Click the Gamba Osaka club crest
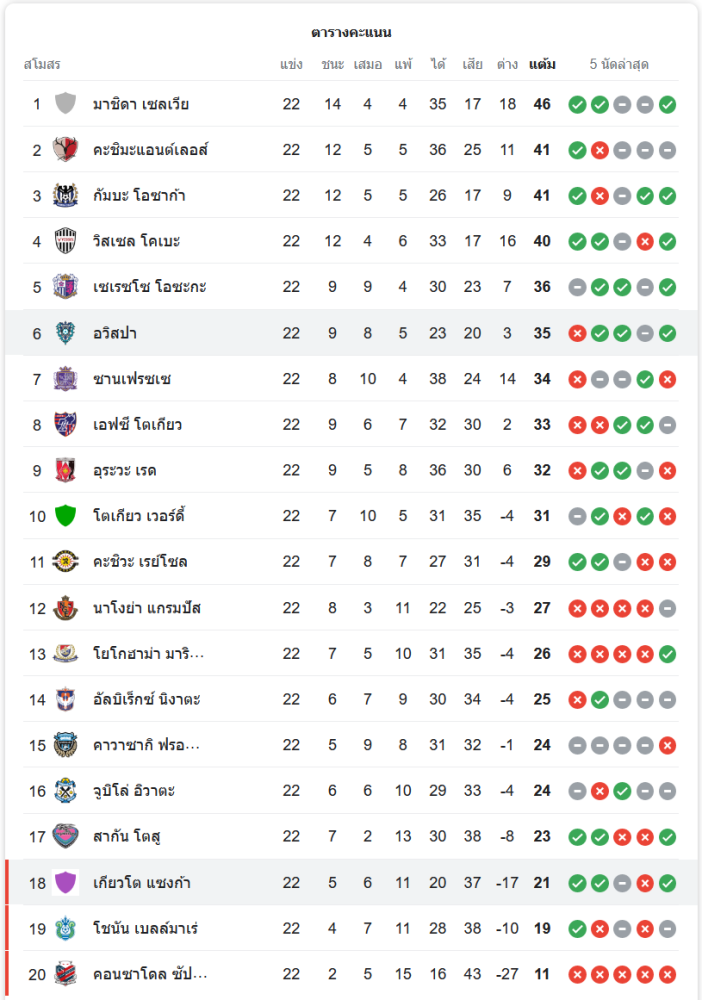Image resolution: width=702 pixels, height=1000 pixels. pyautogui.click(x=66, y=196)
